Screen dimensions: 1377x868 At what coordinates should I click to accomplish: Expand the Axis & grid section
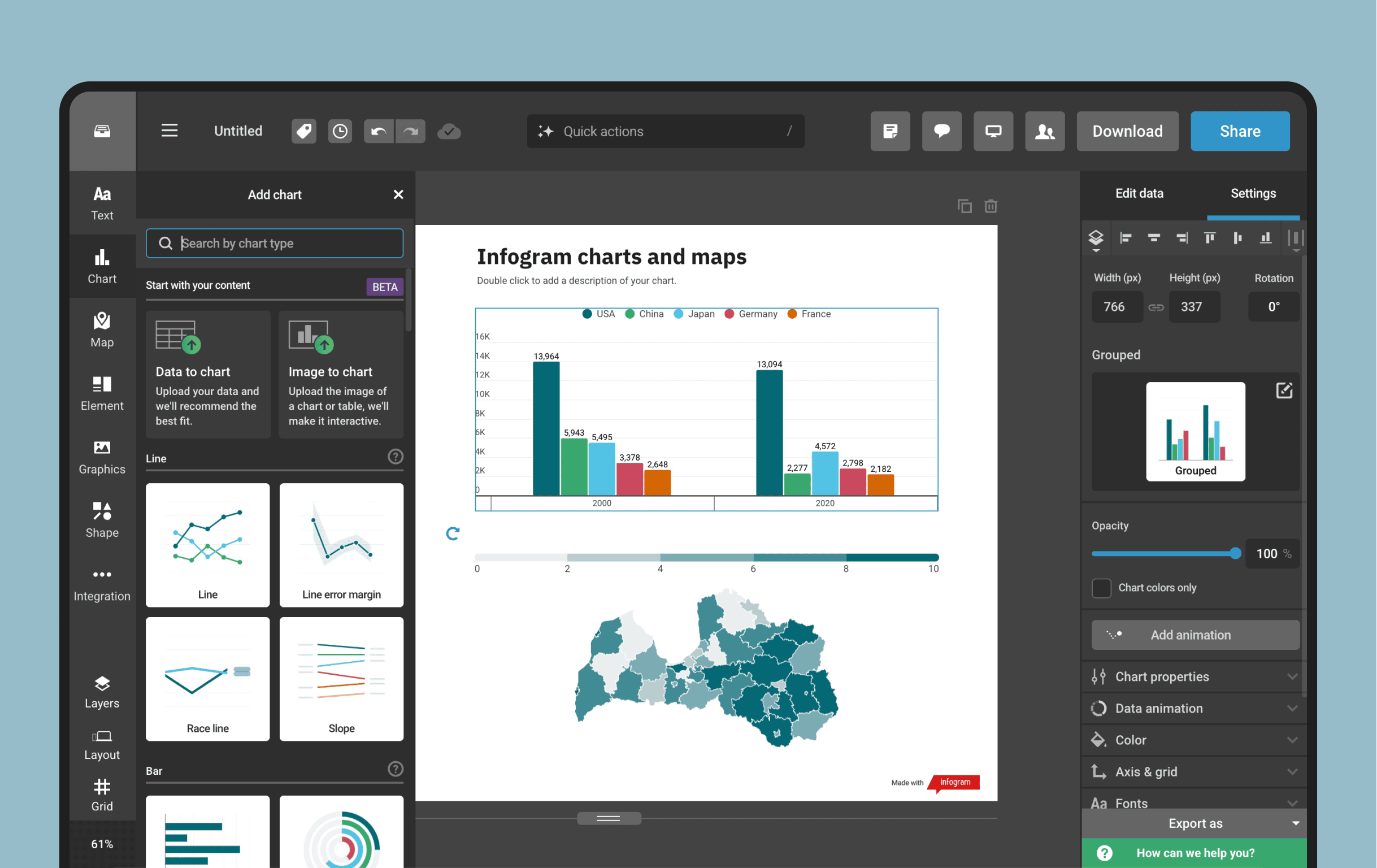[1193, 771]
